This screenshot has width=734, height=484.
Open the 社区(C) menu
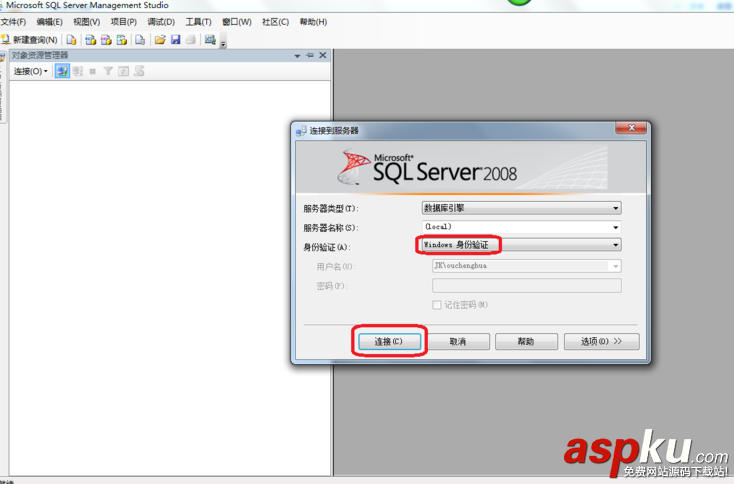(x=275, y=22)
